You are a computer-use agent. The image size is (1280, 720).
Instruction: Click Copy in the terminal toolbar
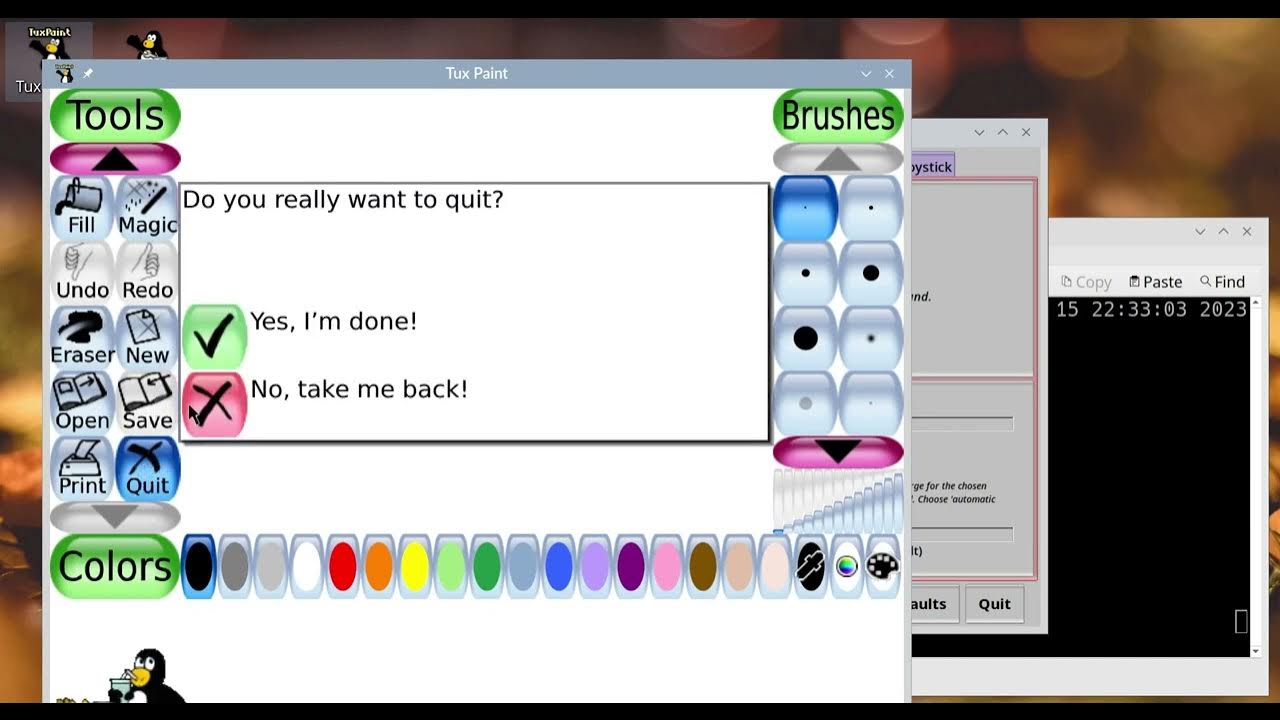pyautogui.click(x=1086, y=282)
